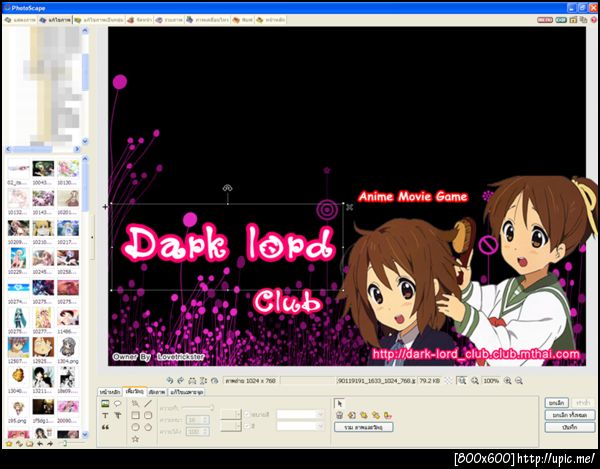Viewport: 600px width, 469px height.
Task: Select the Rounded Rectangle shape tool
Action: point(148,415)
